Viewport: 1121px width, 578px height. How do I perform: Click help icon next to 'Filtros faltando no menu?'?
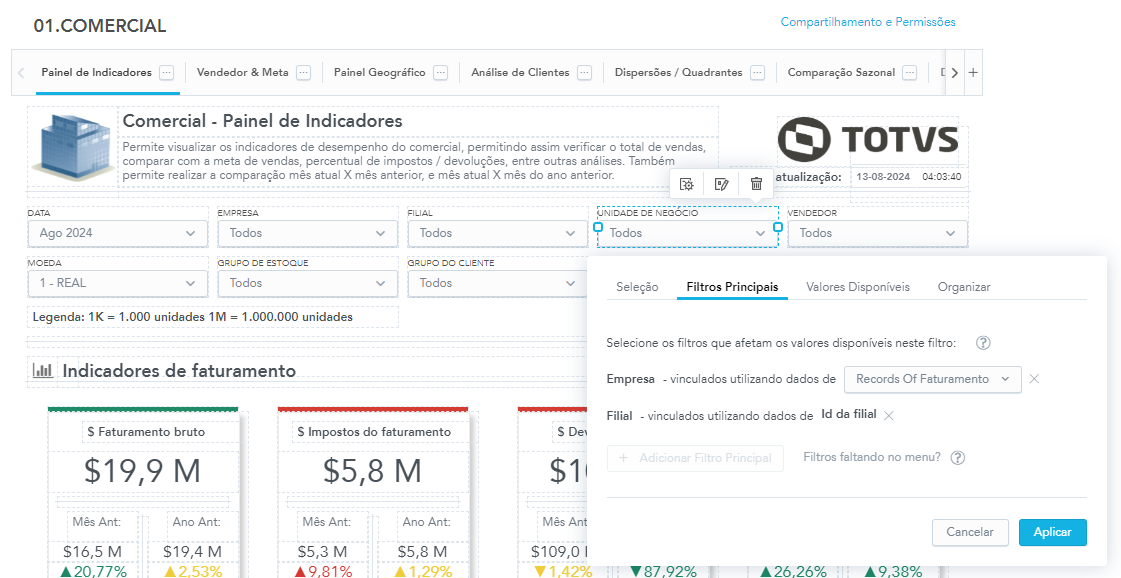(x=957, y=458)
